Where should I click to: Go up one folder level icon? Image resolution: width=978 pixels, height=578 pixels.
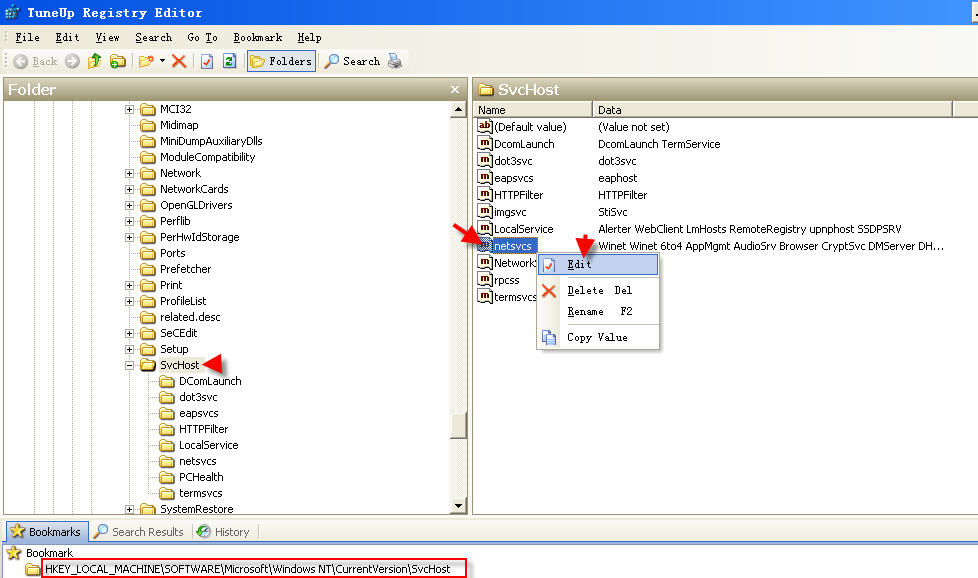(94, 61)
